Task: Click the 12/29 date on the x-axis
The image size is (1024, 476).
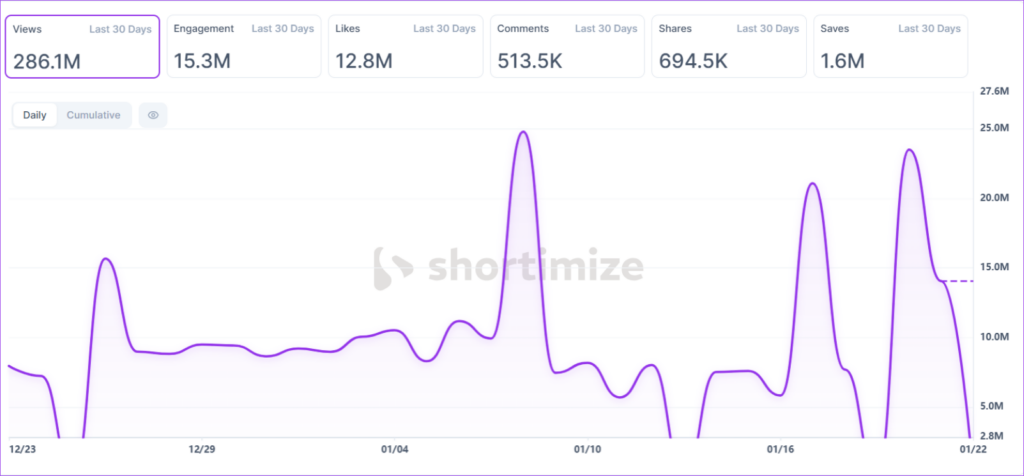Action: pyautogui.click(x=202, y=449)
